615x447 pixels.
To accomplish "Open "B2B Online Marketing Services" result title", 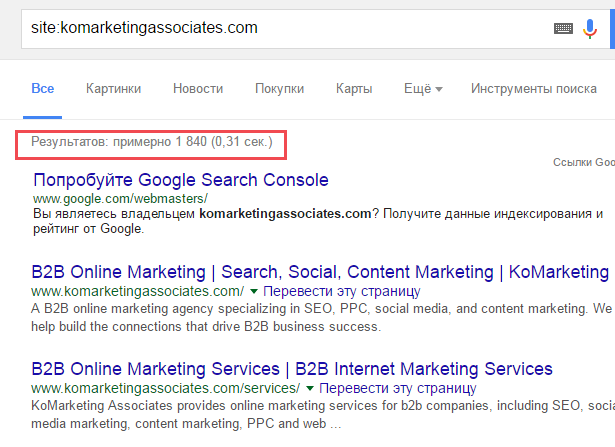I will tap(292, 368).
